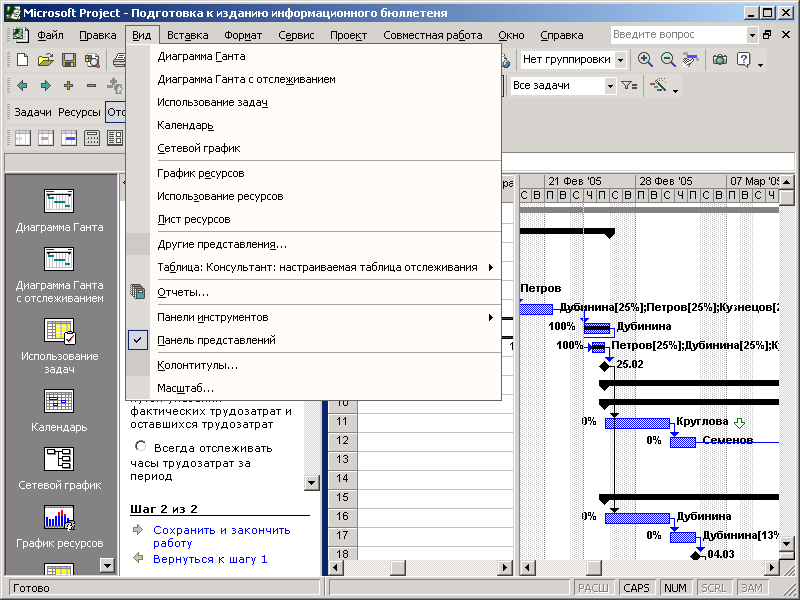
Task: Click the Indent right arrow icon
Action: pos(45,85)
